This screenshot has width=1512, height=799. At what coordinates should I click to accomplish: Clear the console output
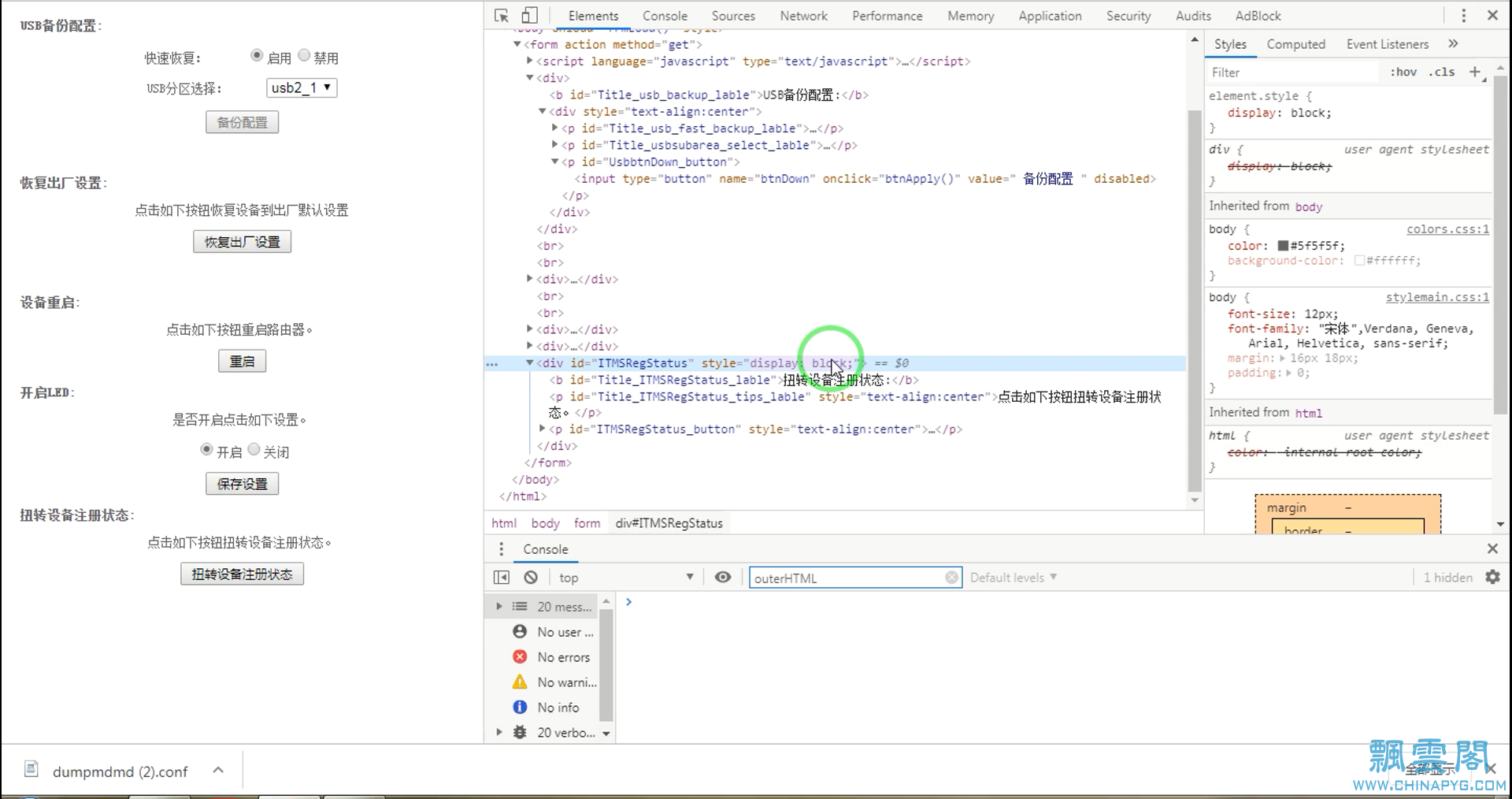coord(531,578)
